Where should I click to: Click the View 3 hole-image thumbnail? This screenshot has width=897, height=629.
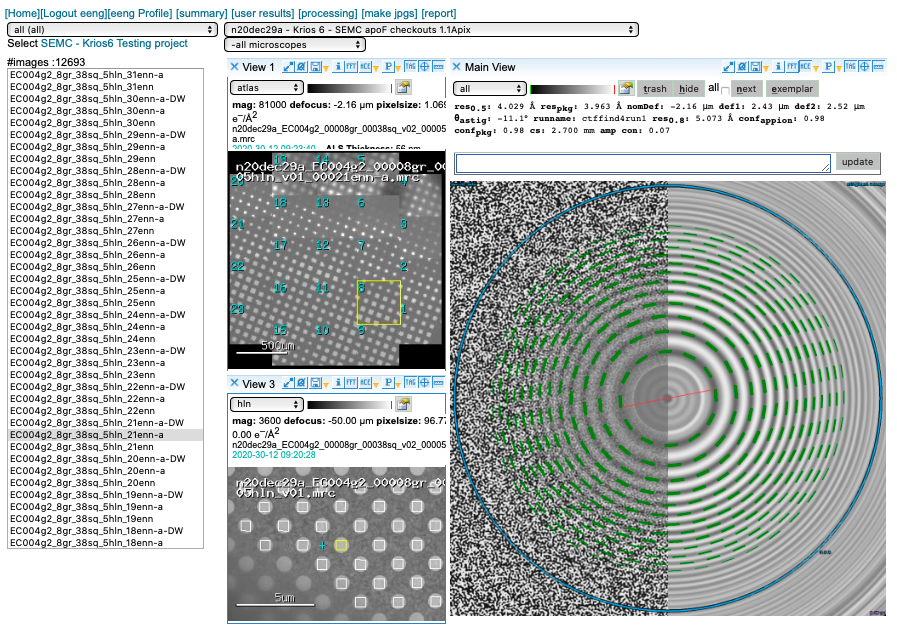point(336,544)
